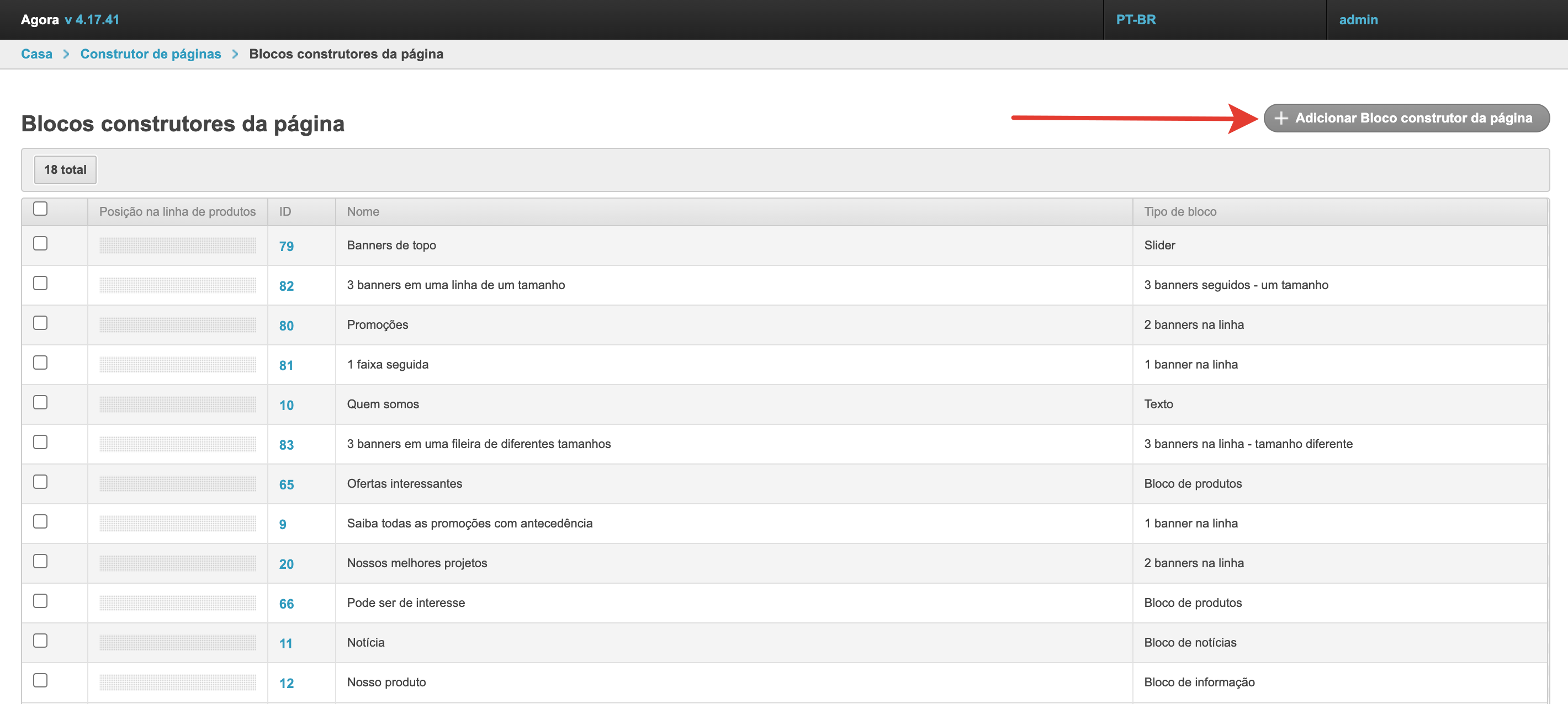The width and height of the screenshot is (1568, 704).
Task: Check the Banners de topo row checkbox
Action: (x=40, y=243)
